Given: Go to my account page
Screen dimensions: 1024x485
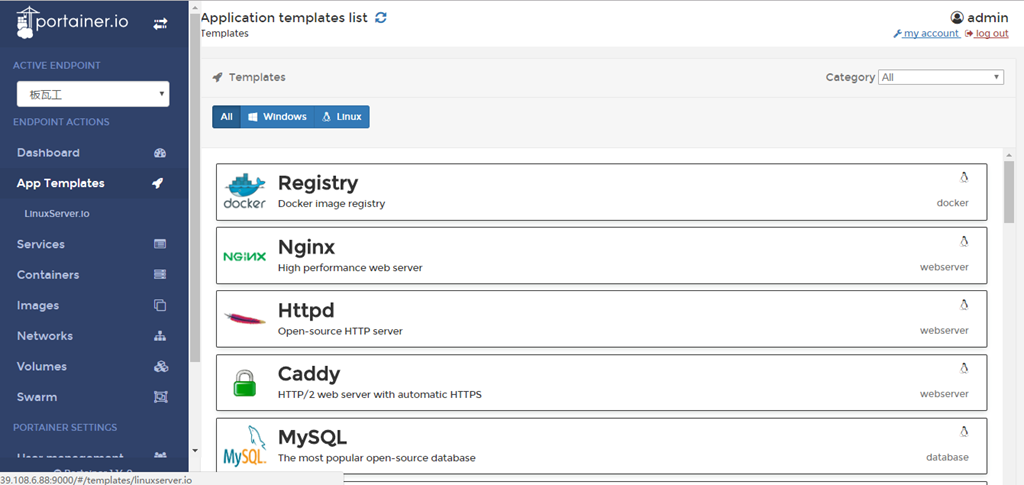Looking at the screenshot, I should (x=926, y=33).
